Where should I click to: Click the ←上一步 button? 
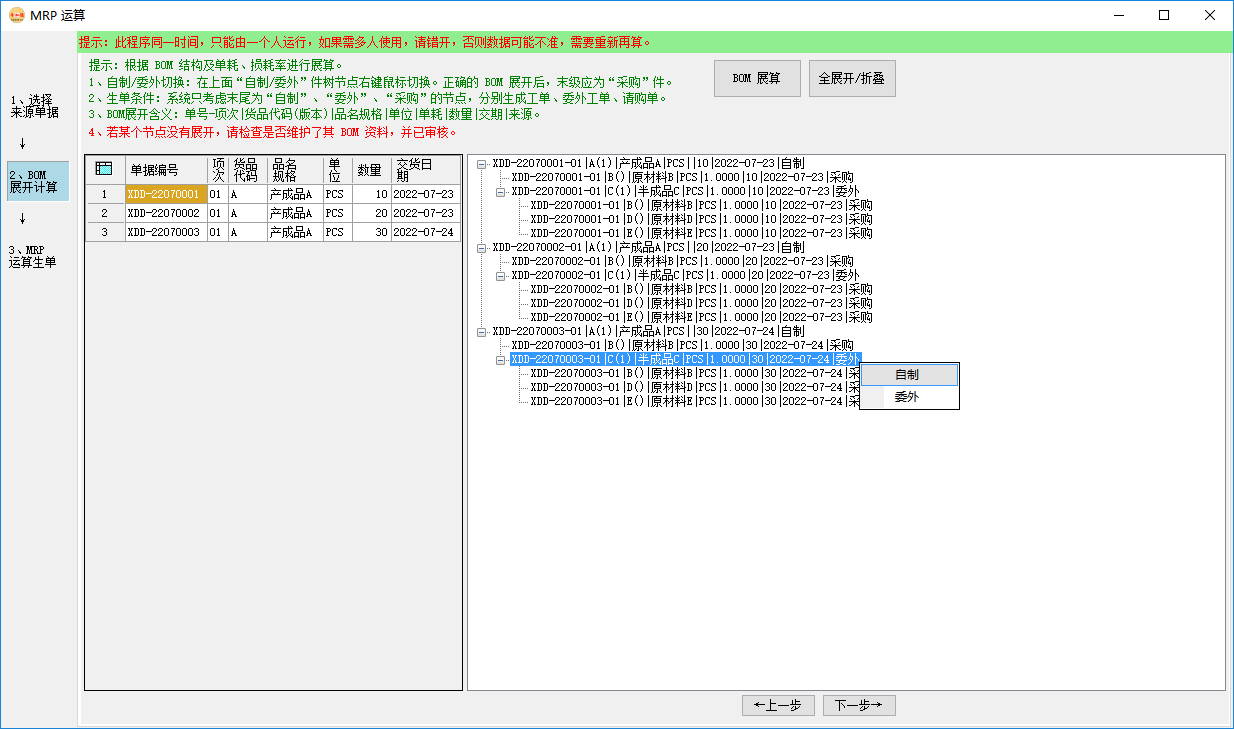[x=778, y=705]
